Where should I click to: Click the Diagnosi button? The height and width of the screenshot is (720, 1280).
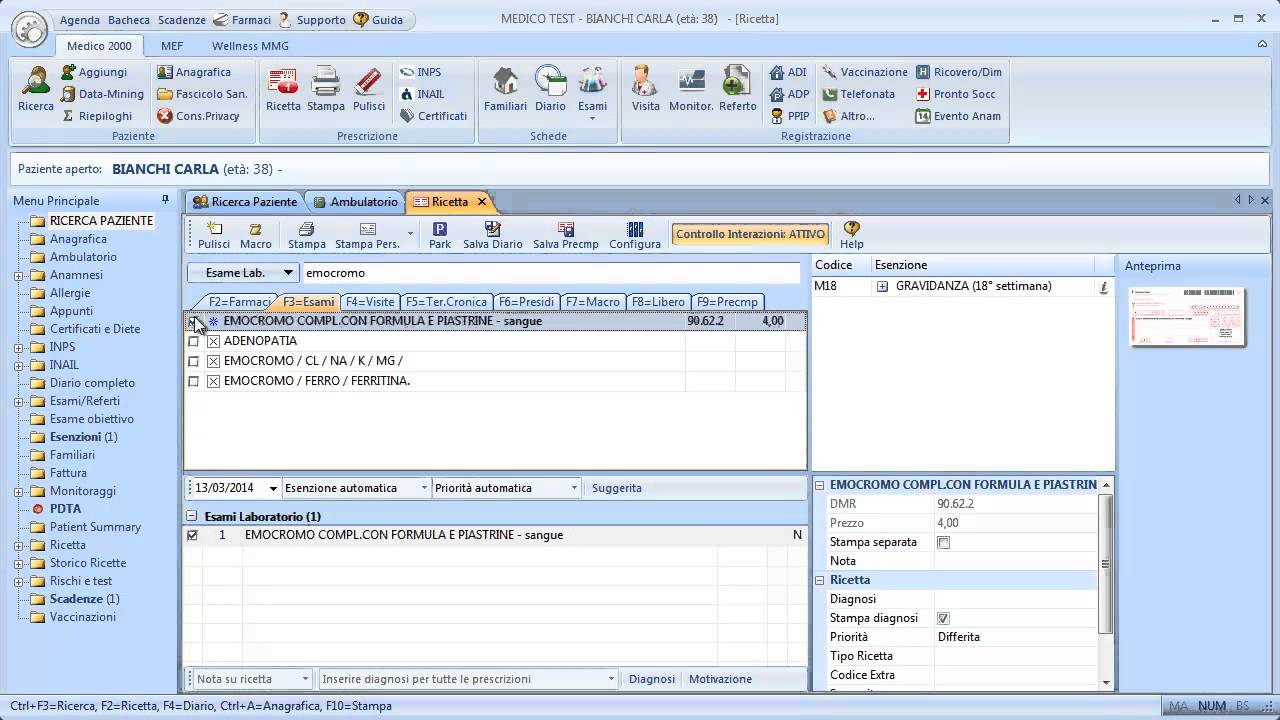tap(652, 679)
